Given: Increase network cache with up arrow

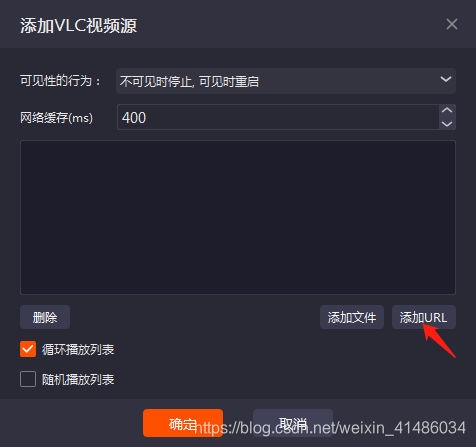Looking at the screenshot, I should pyautogui.click(x=447, y=110).
